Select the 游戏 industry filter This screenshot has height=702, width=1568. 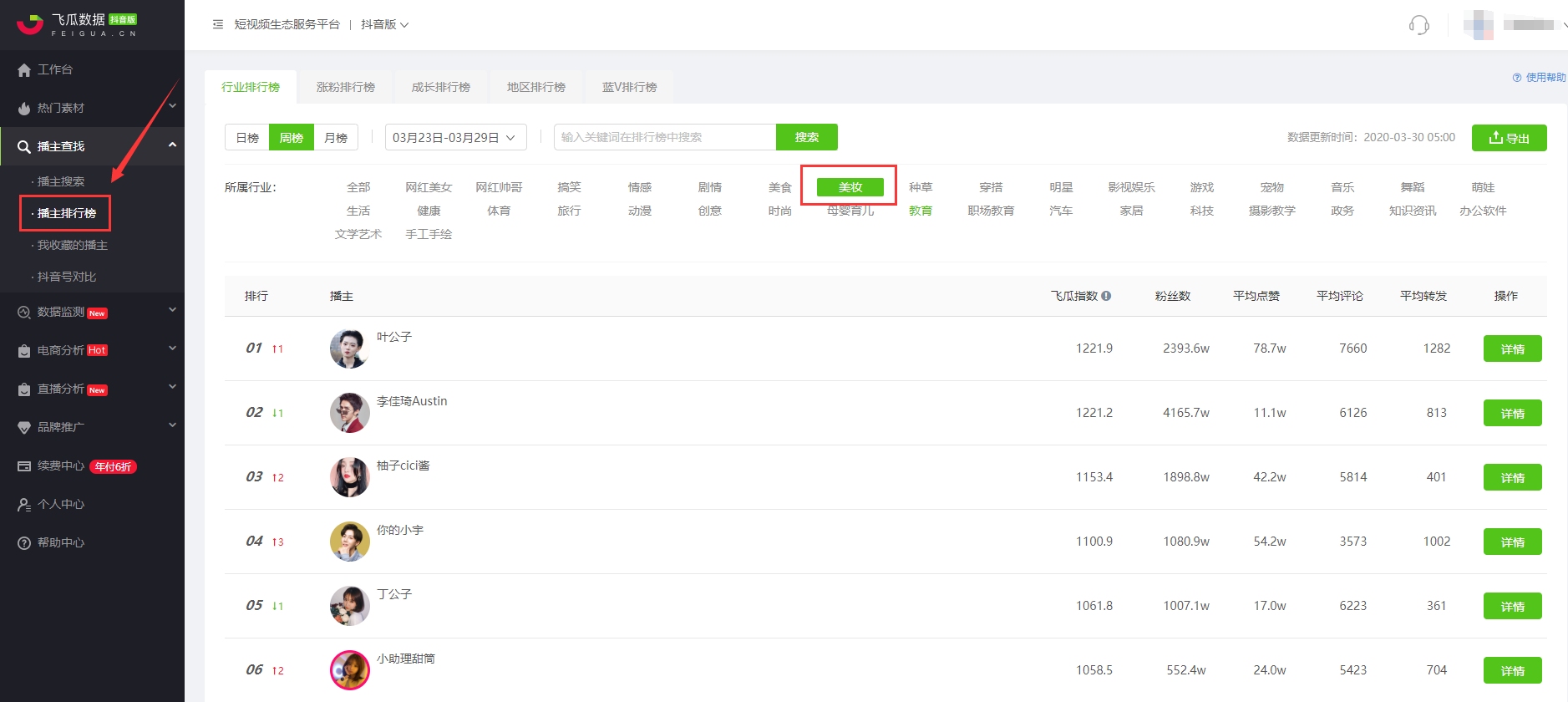point(1202,187)
